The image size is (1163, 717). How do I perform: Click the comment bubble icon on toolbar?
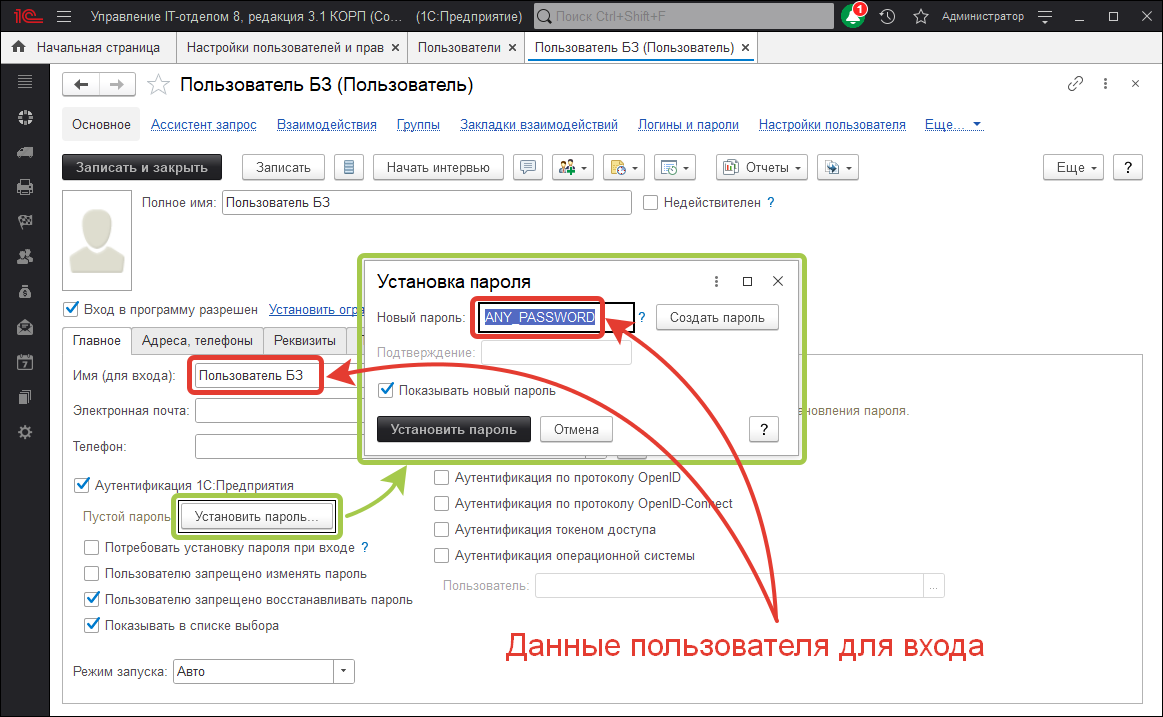527,167
